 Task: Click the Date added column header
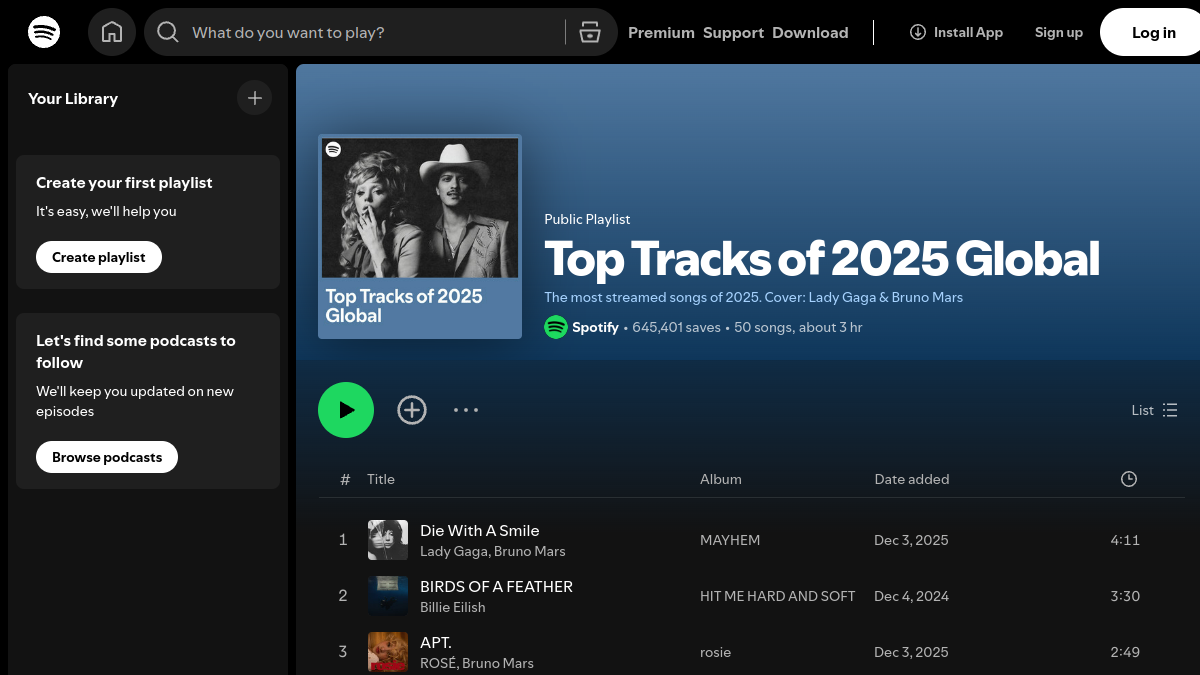pos(912,479)
